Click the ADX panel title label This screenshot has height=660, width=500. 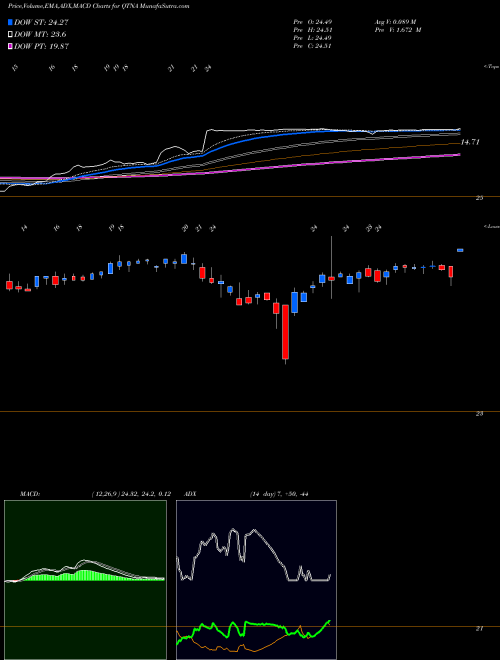(x=190, y=494)
